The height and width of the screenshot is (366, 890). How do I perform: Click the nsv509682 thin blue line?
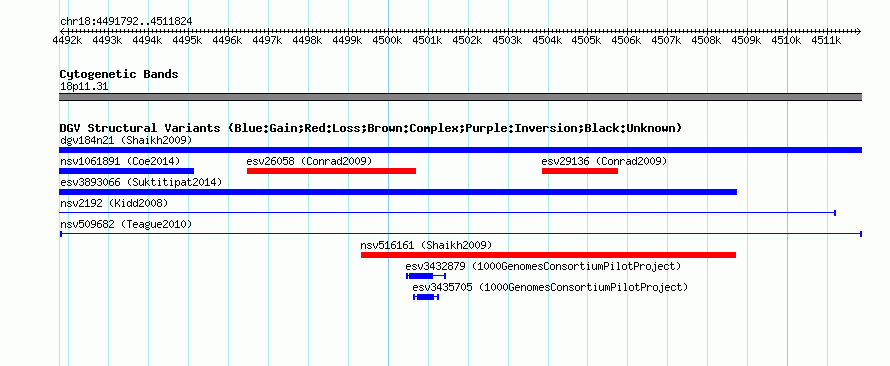[461, 234]
